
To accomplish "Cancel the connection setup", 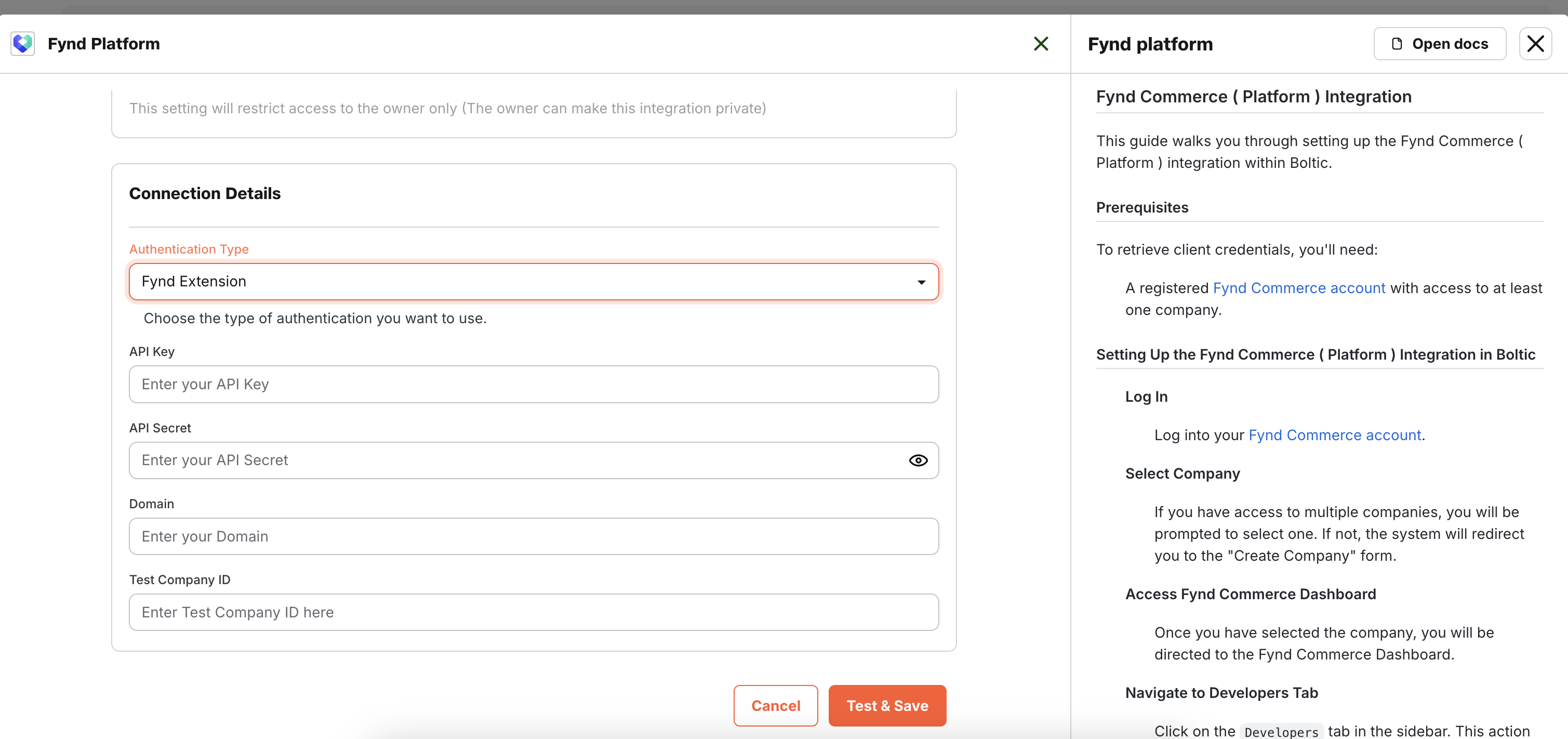I will point(776,706).
